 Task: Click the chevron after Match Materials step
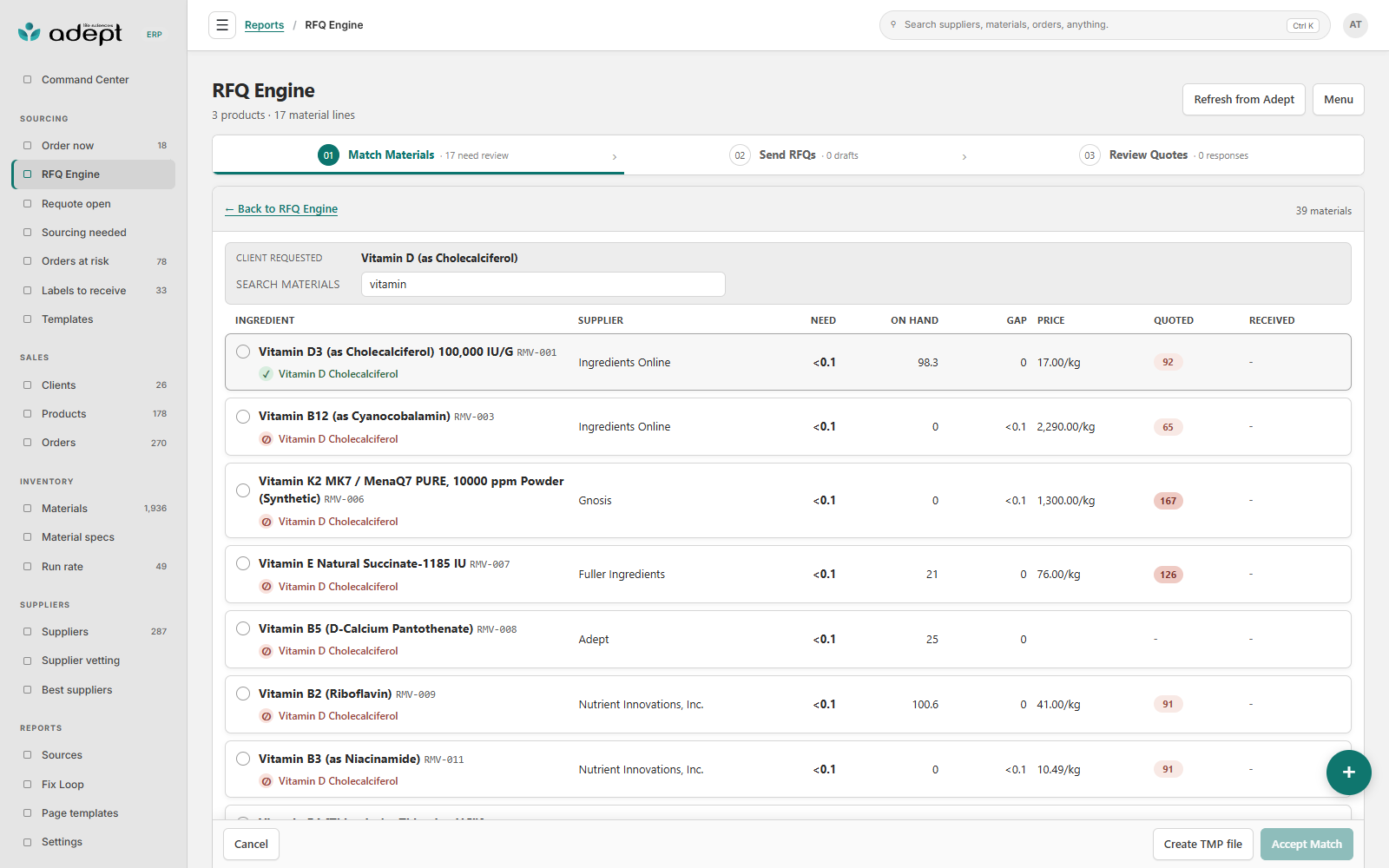coord(615,157)
